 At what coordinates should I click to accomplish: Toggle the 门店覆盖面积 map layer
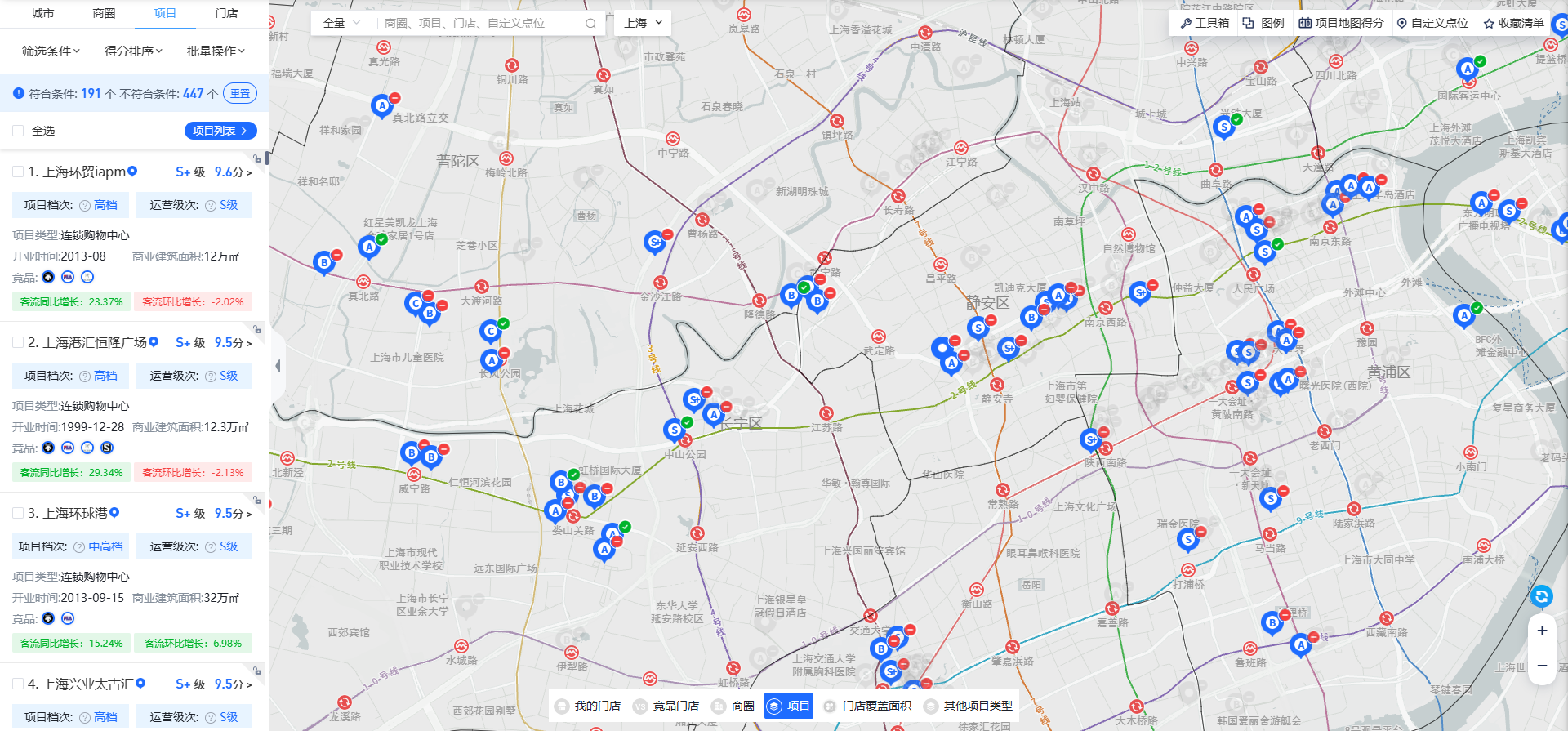(x=867, y=706)
